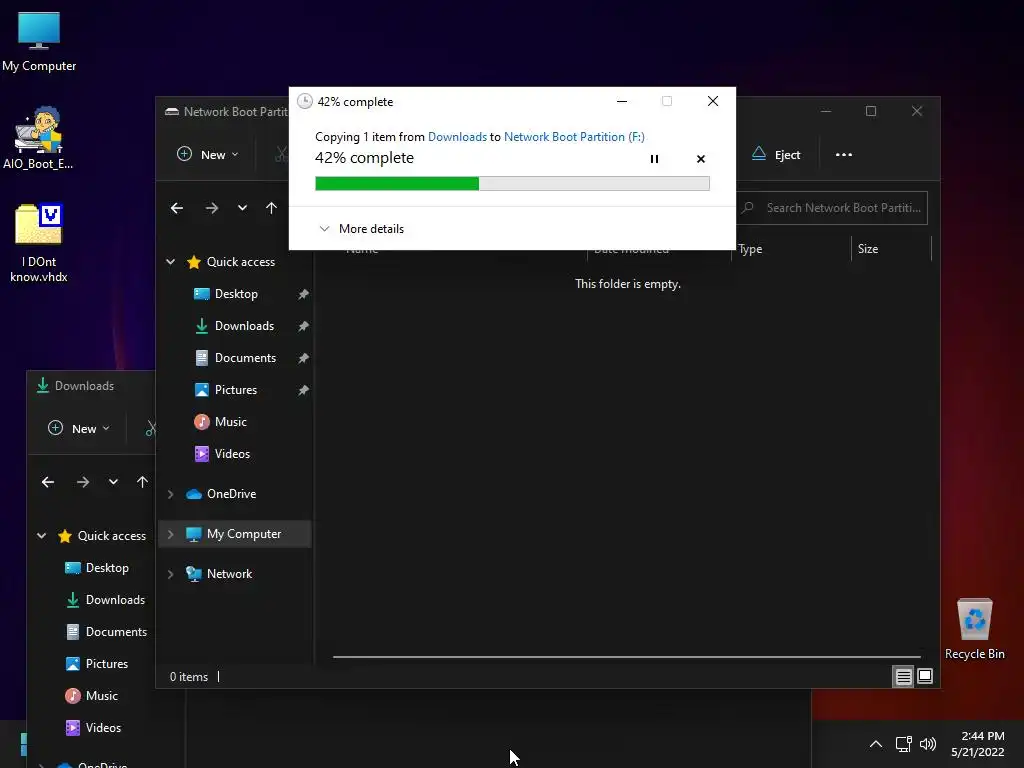Open See more ellipsis menu
1024x768 pixels.
844,155
